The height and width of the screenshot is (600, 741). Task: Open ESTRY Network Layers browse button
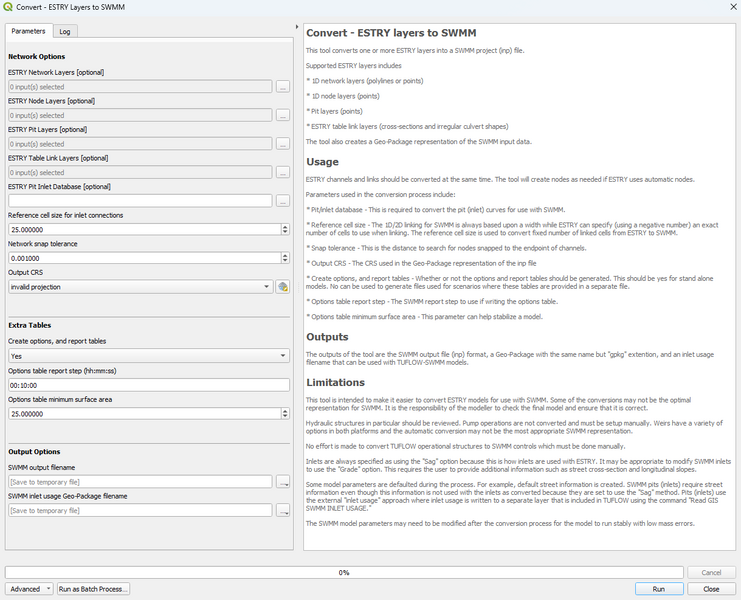(283, 87)
